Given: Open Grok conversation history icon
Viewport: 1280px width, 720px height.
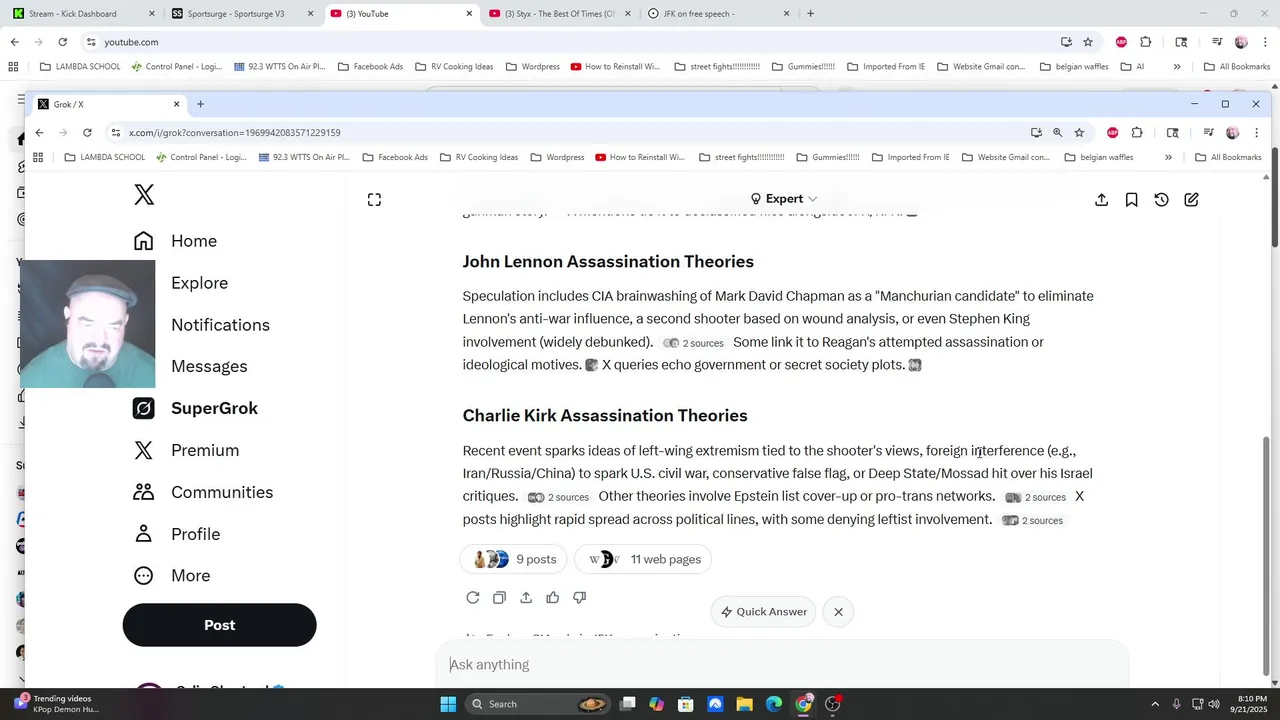Looking at the screenshot, I should tap(1161, 200).
